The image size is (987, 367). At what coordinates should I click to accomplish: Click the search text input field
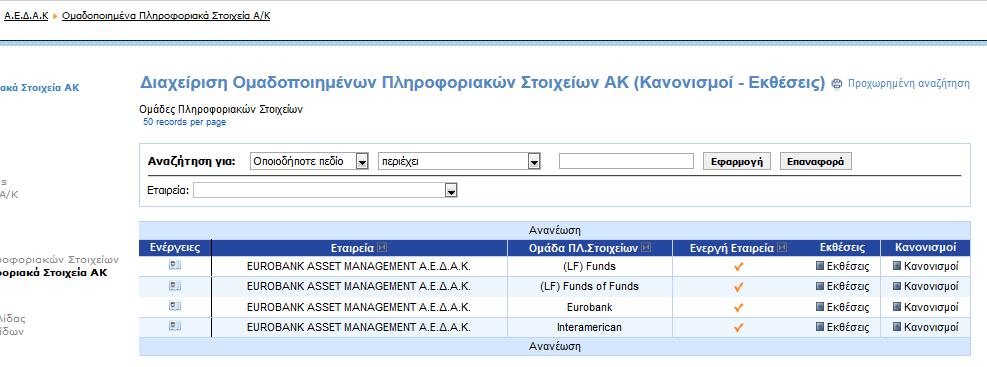tap(626, 161)
